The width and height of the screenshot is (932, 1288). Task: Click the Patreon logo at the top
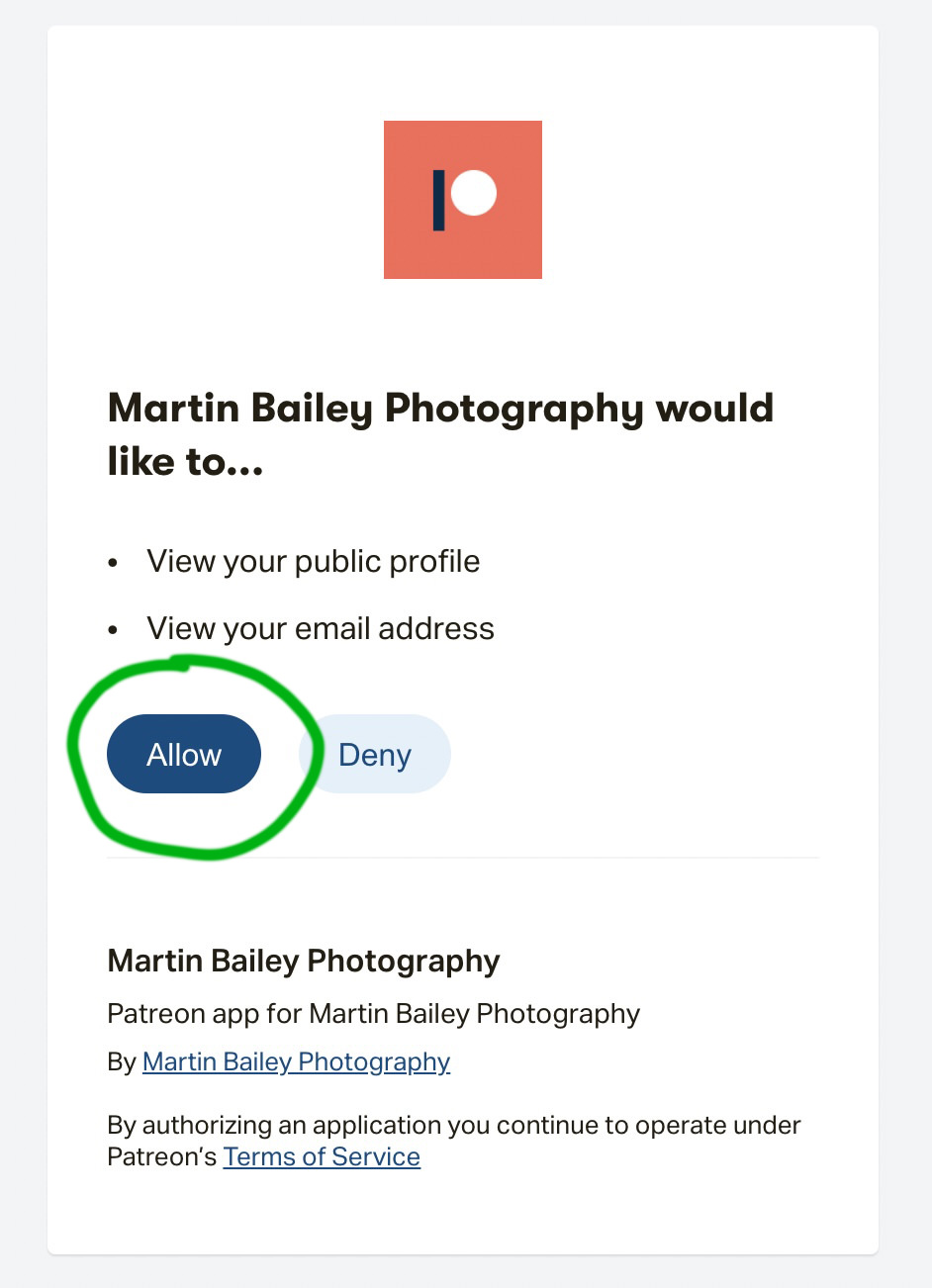pos(462,200)
